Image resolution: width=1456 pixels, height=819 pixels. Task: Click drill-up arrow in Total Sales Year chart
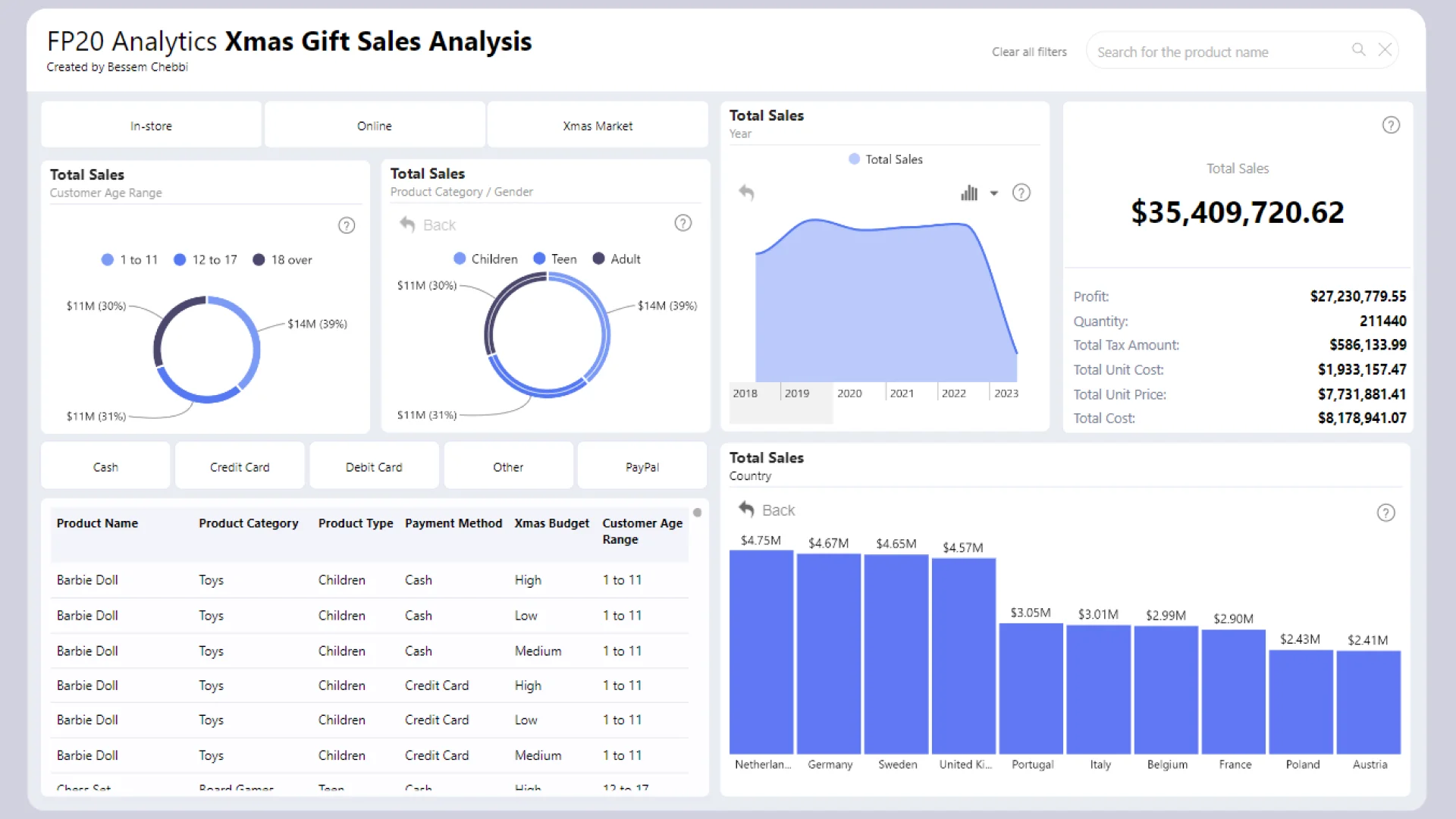point(747,193)
